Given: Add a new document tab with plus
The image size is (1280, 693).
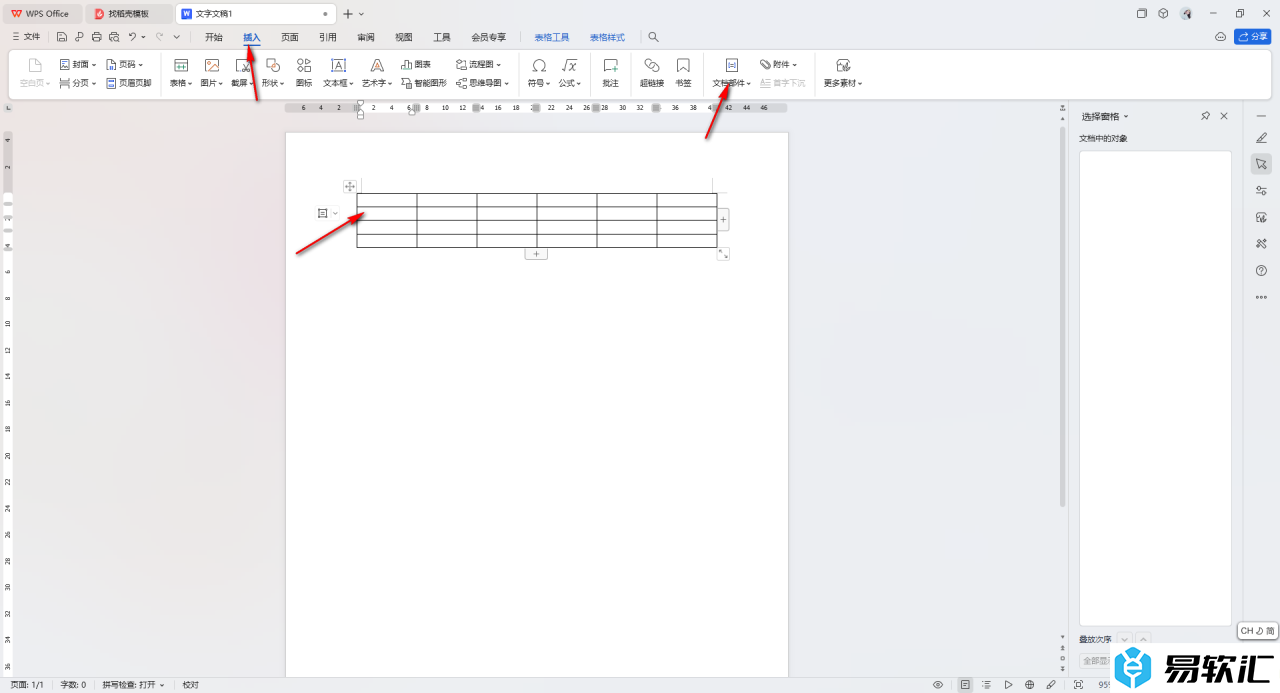Looking at the screenshot, I should click(348, 14).
